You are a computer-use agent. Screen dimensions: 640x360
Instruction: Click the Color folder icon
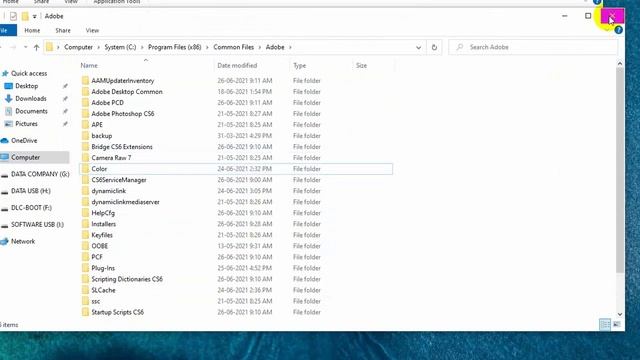tap(85, 169)
